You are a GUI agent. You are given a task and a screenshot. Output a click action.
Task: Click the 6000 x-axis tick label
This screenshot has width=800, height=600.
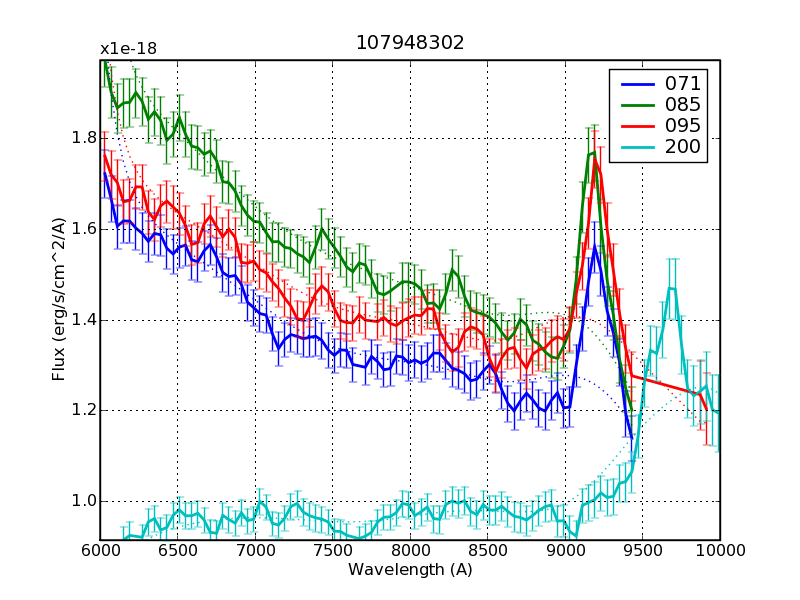(100, 551)
